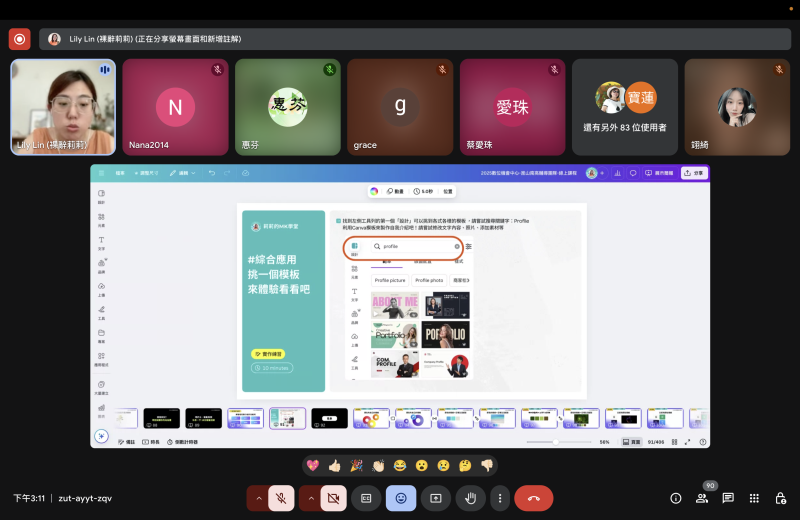
Task: Expand the Canva 編輯 mode dropdown
Action: [x=183, y=173]
